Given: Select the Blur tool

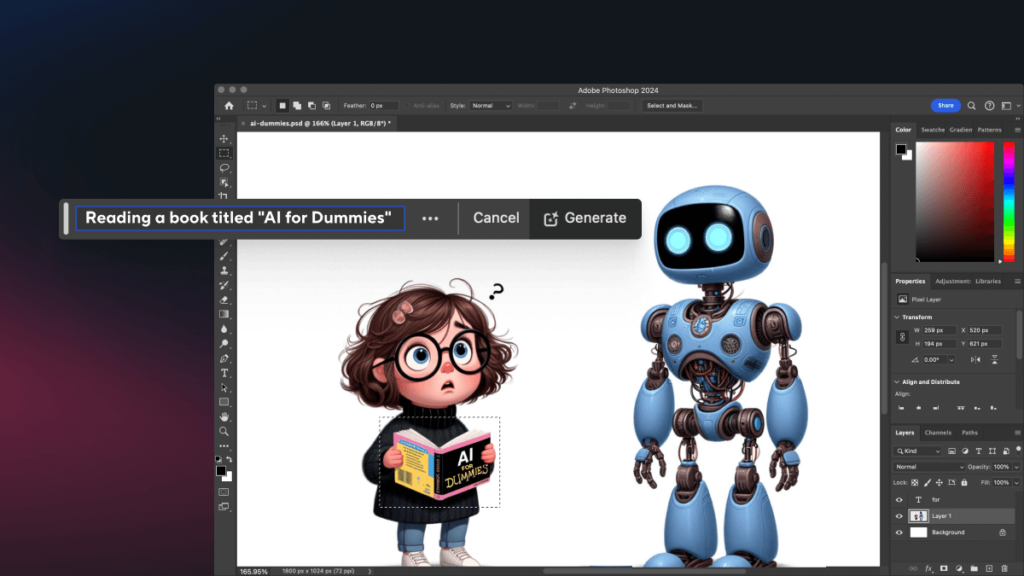Looking at the screenshot, I should tap(224, 329).
